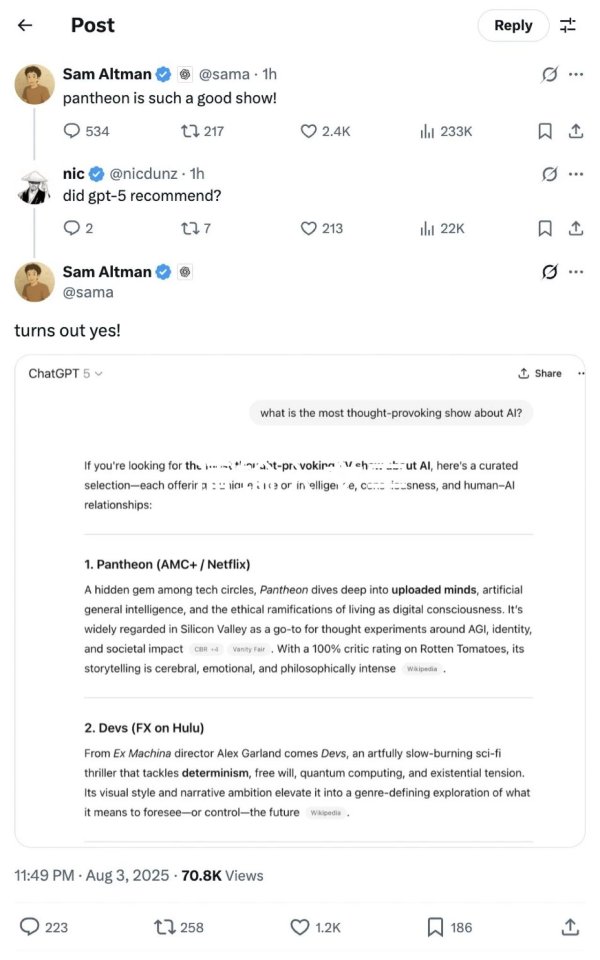This screenshot has height=960, width=600.
Task: Open more options on Sam's main post
Action: click(x=576, y=272)
